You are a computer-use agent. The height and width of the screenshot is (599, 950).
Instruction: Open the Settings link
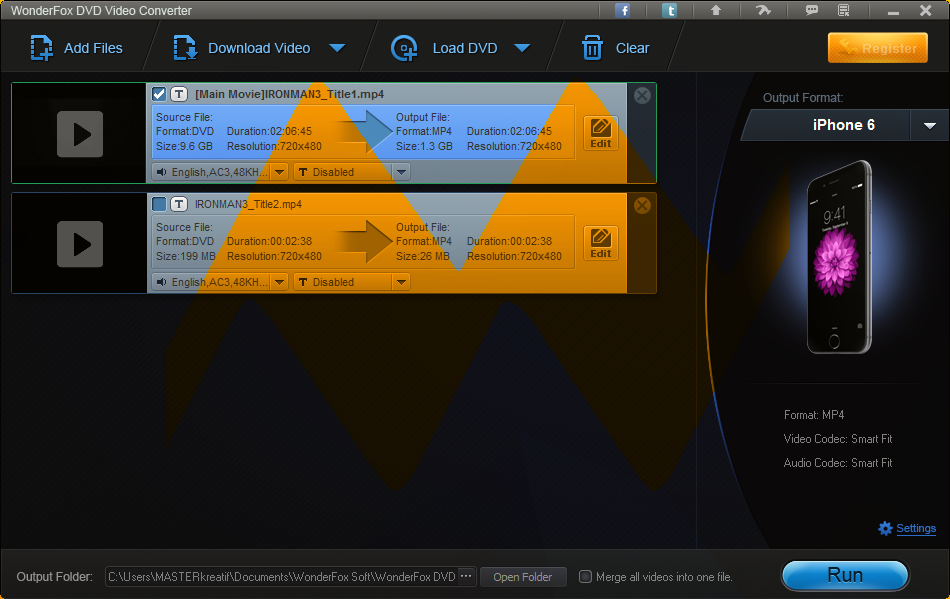click(915, 528)
